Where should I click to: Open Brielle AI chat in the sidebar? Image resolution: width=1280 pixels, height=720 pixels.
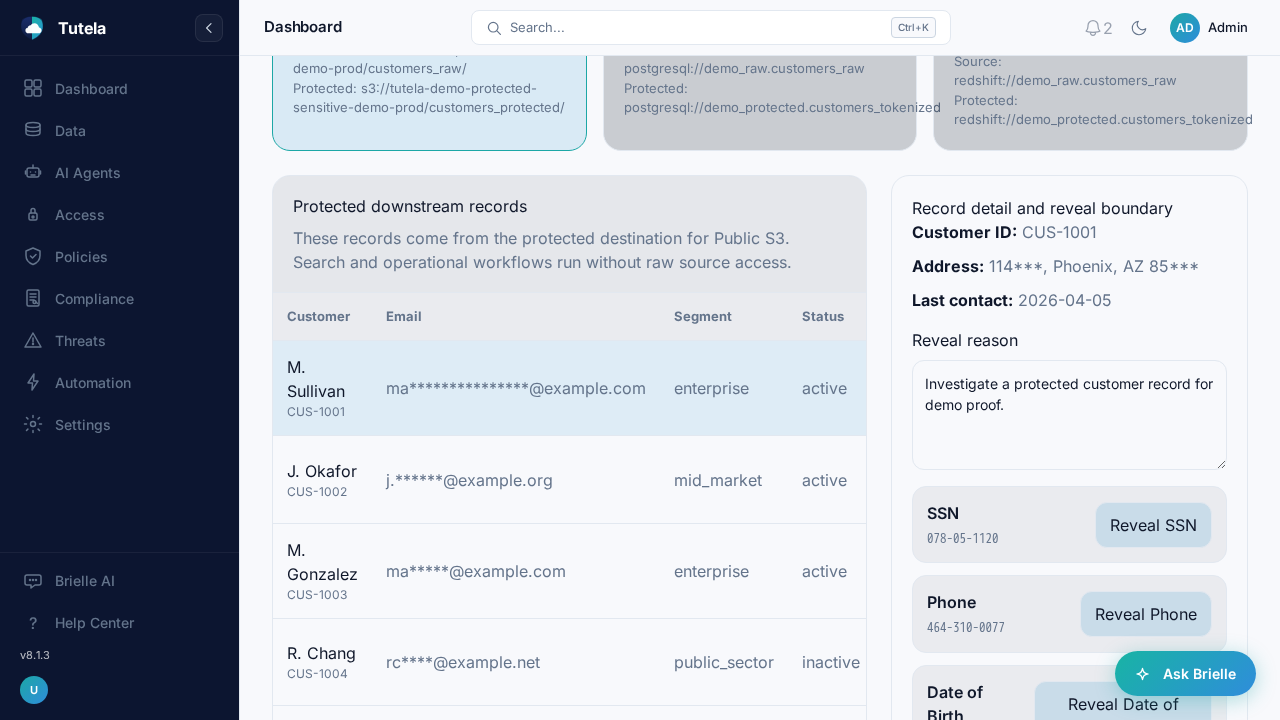pos(84,581)
